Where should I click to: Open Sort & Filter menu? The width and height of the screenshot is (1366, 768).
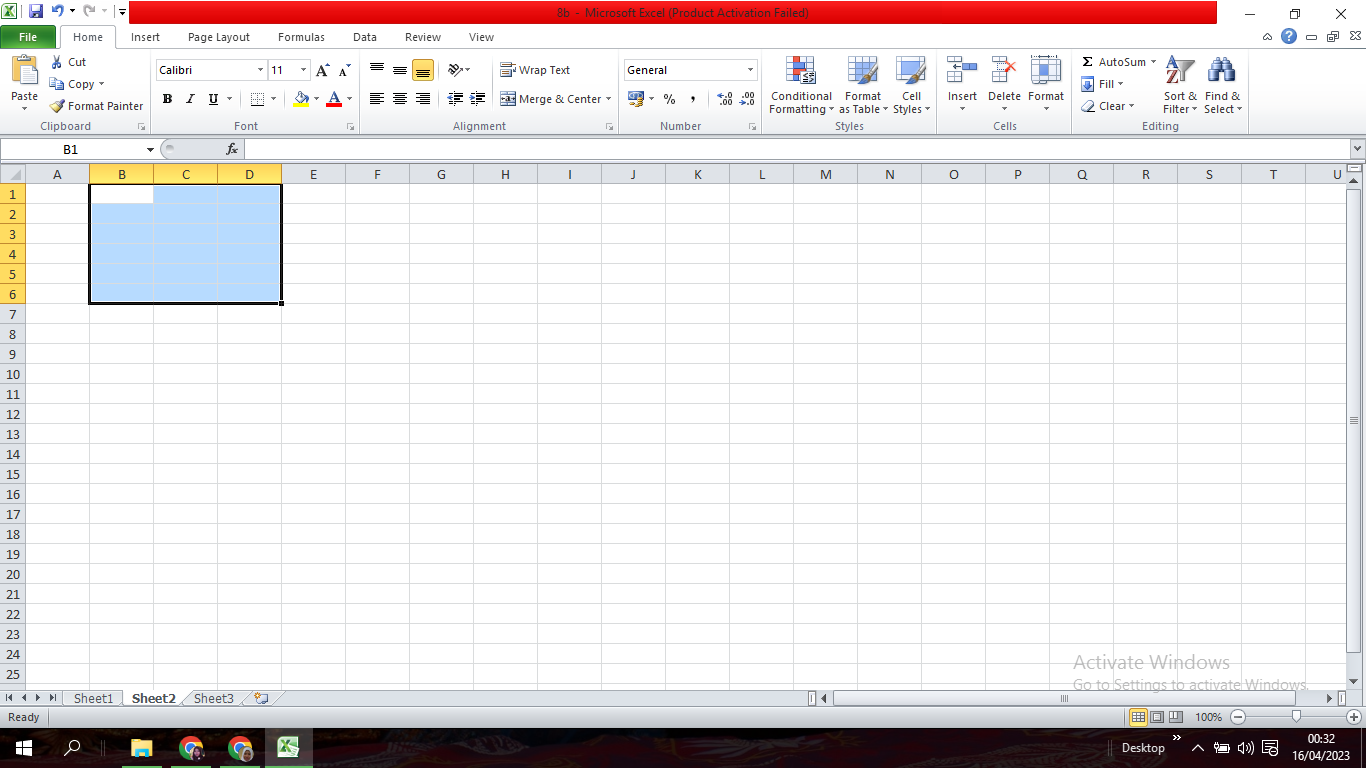point(1180,86)
